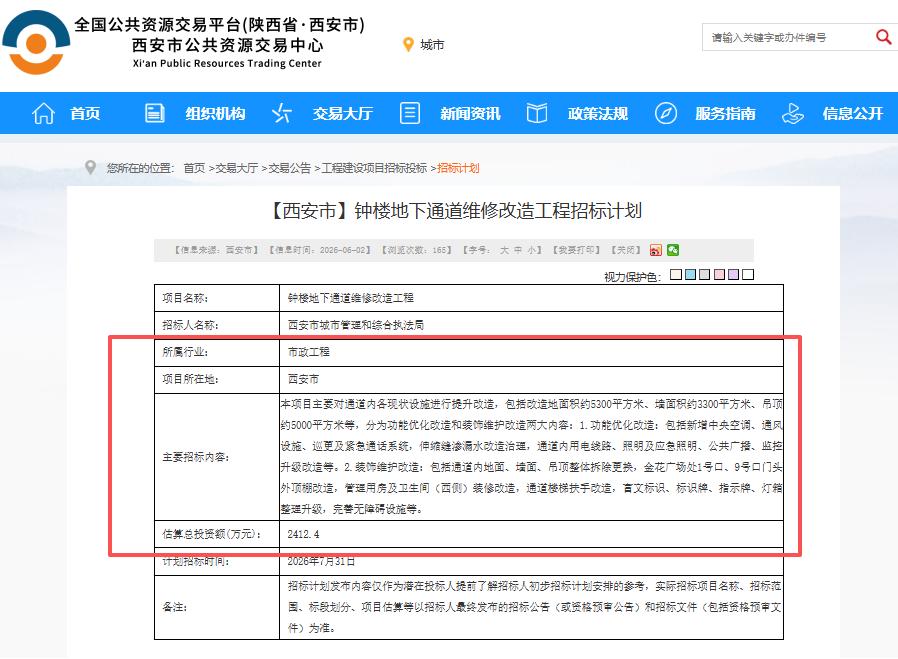This screenshot has width=898, height=659.
Task: Follow the 交易公告 breadcrumb link
Action: [290, 168]
